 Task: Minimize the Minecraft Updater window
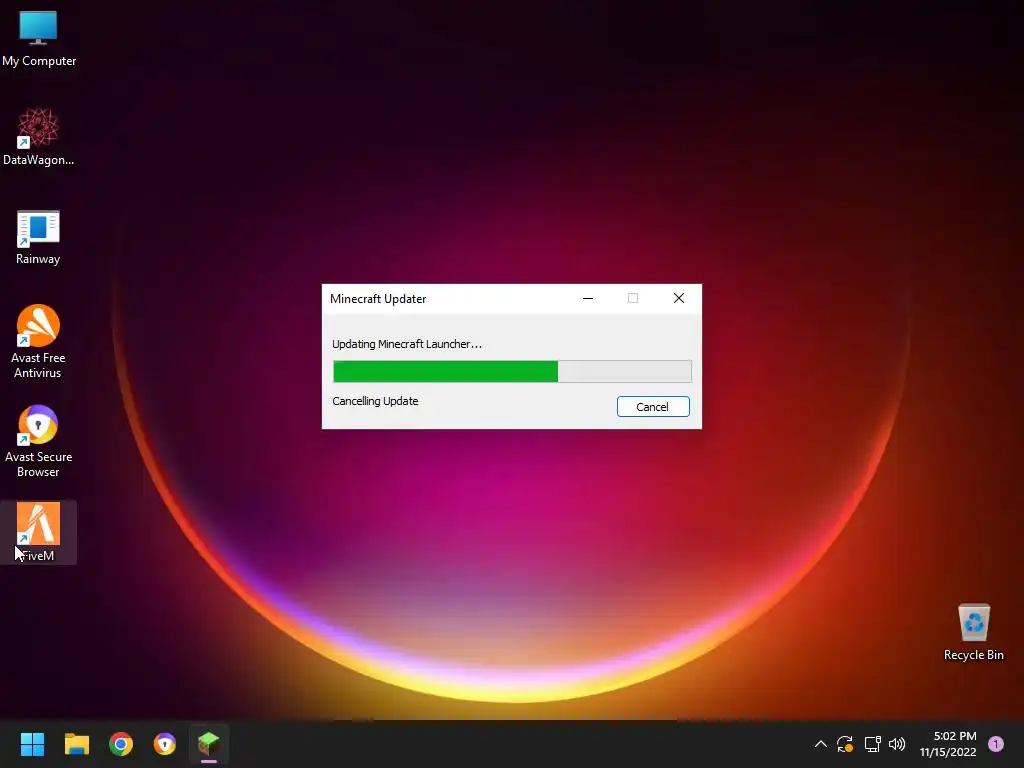click(588, 298)
